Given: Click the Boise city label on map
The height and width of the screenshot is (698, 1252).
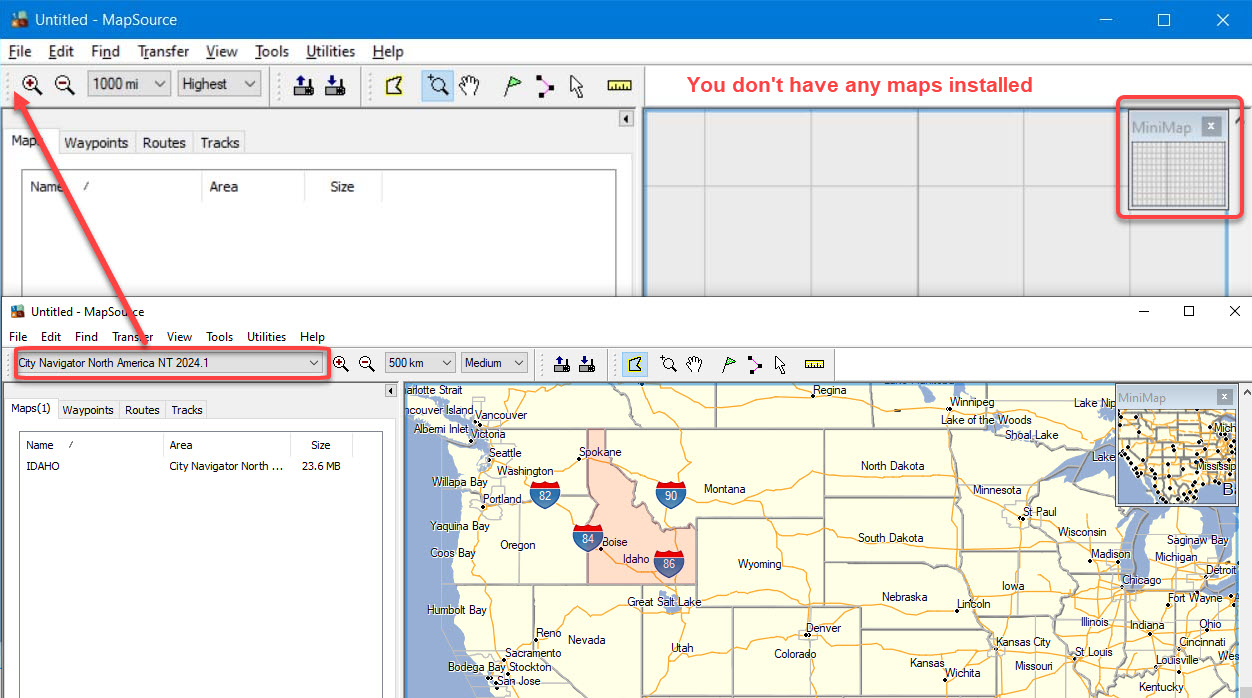Looking at the screenshot, I should pos(615,543).
